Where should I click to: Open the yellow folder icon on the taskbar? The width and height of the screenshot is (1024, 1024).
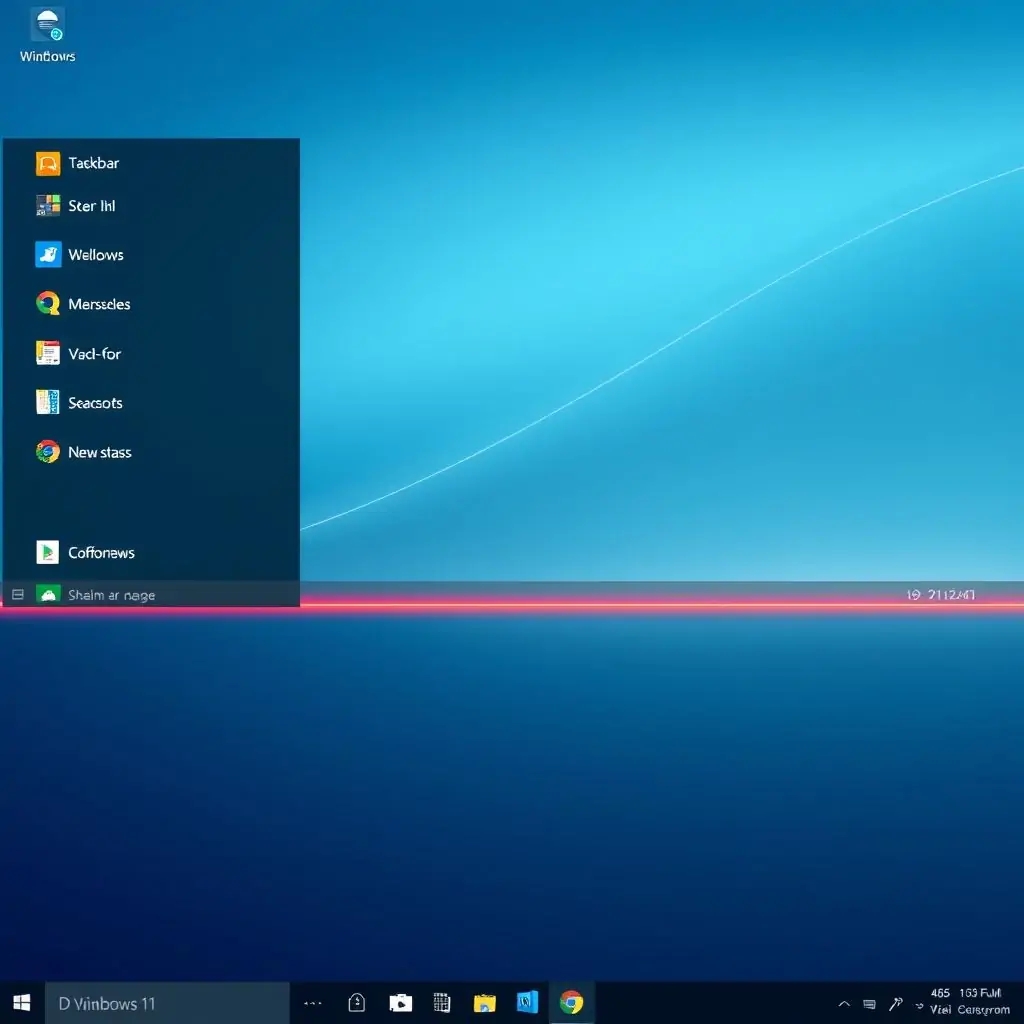[x=484, y=1002]
